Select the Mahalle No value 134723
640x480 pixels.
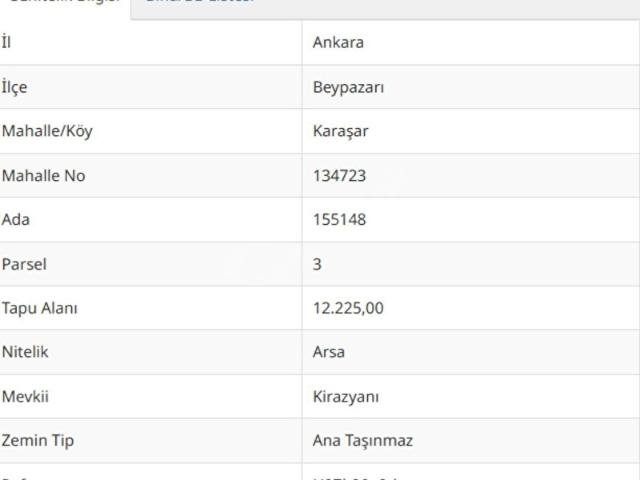coord(339,176)
